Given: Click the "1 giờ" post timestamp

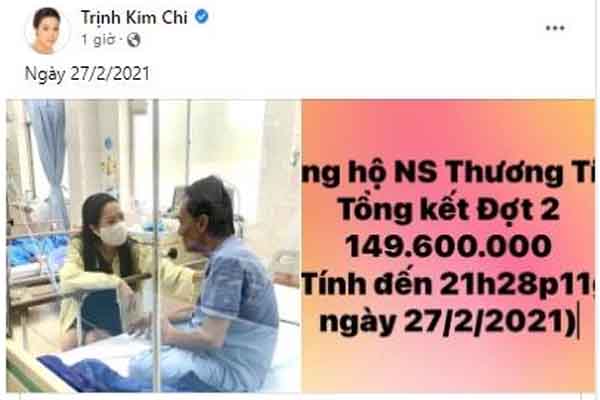Looking at the screenshot, I should point(98,39).
